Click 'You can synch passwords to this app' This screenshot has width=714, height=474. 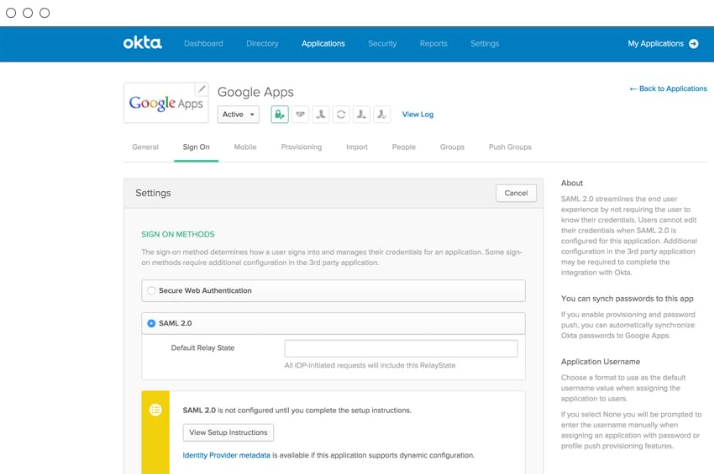pyautogui.click(x=627, y=299)
